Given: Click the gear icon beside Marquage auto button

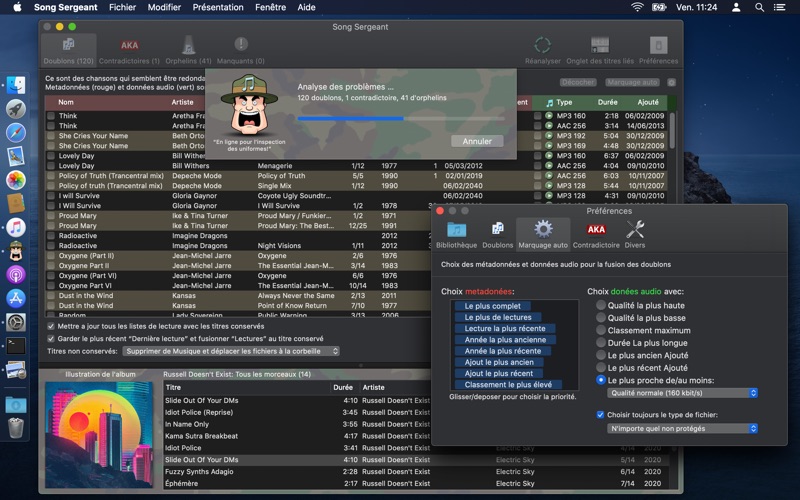Looking at the screenshot, I should coord(671,82).
